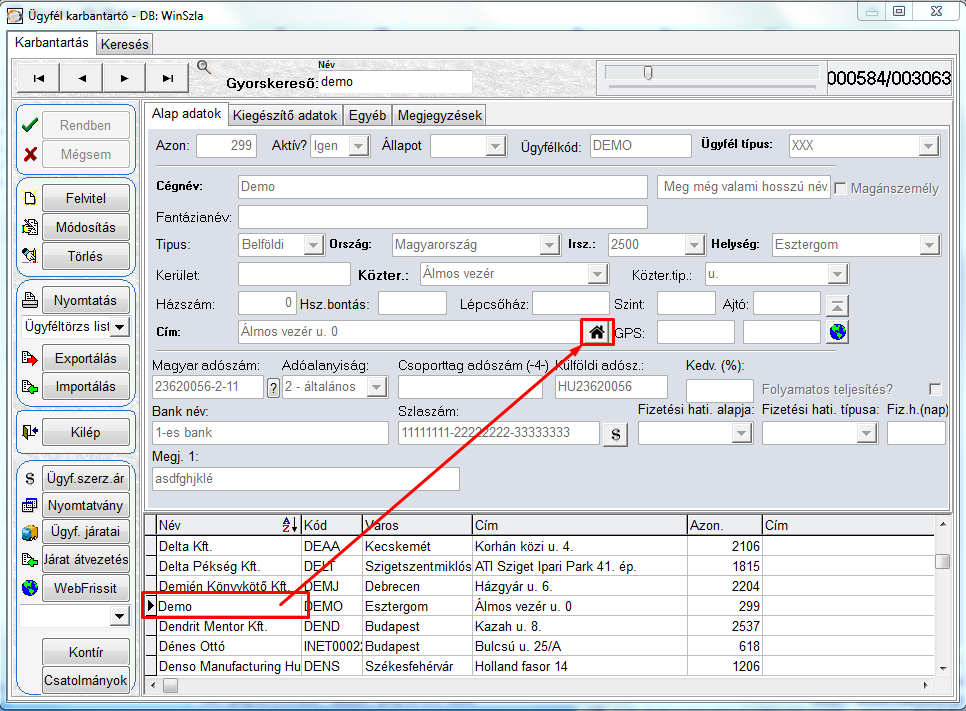Open the Adóalanyiság dropdown list
This screenshot has height=711, width=966.
tap(376, 388)
